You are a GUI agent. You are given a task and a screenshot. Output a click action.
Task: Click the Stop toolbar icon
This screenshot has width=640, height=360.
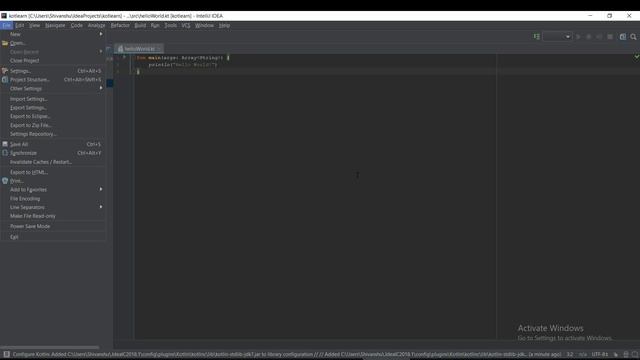[610, 37]
